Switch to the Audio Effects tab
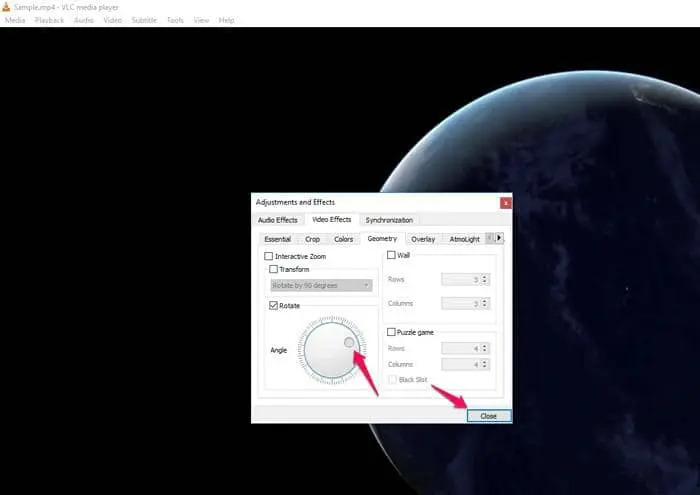 [278, 220]
